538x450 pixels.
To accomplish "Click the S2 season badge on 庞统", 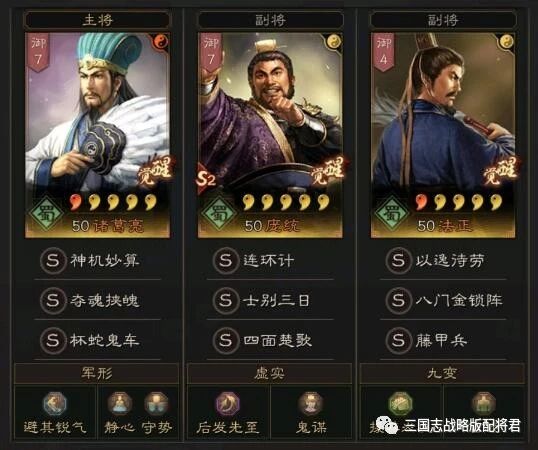I will pyautogui.click(x=206, y=178).
